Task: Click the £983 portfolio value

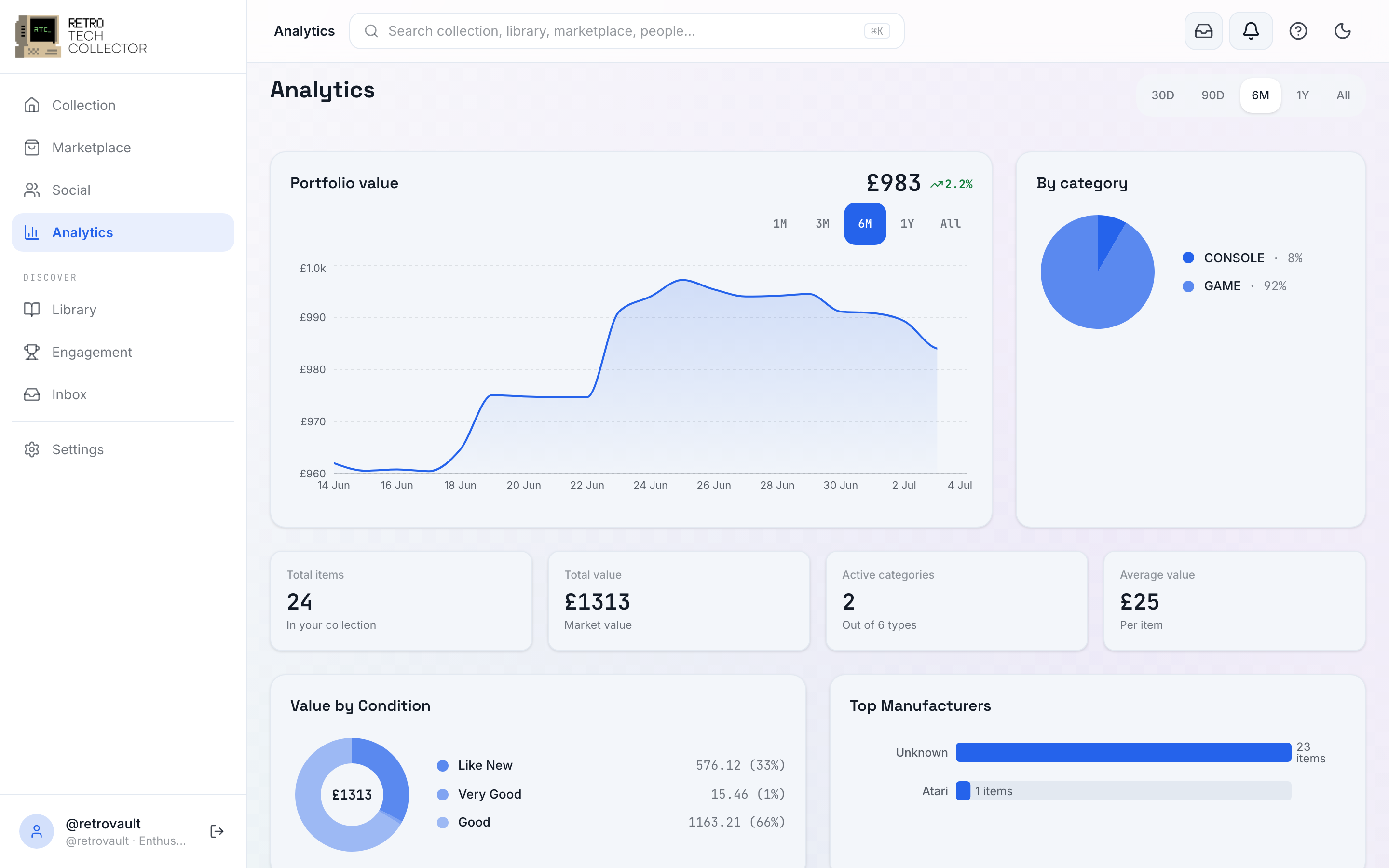Action: coord(894,183)
